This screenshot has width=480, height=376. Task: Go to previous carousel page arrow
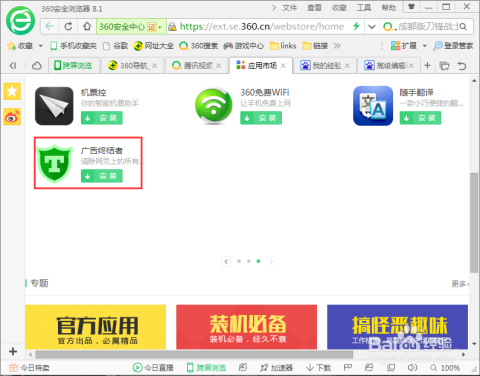coord(226,261)
